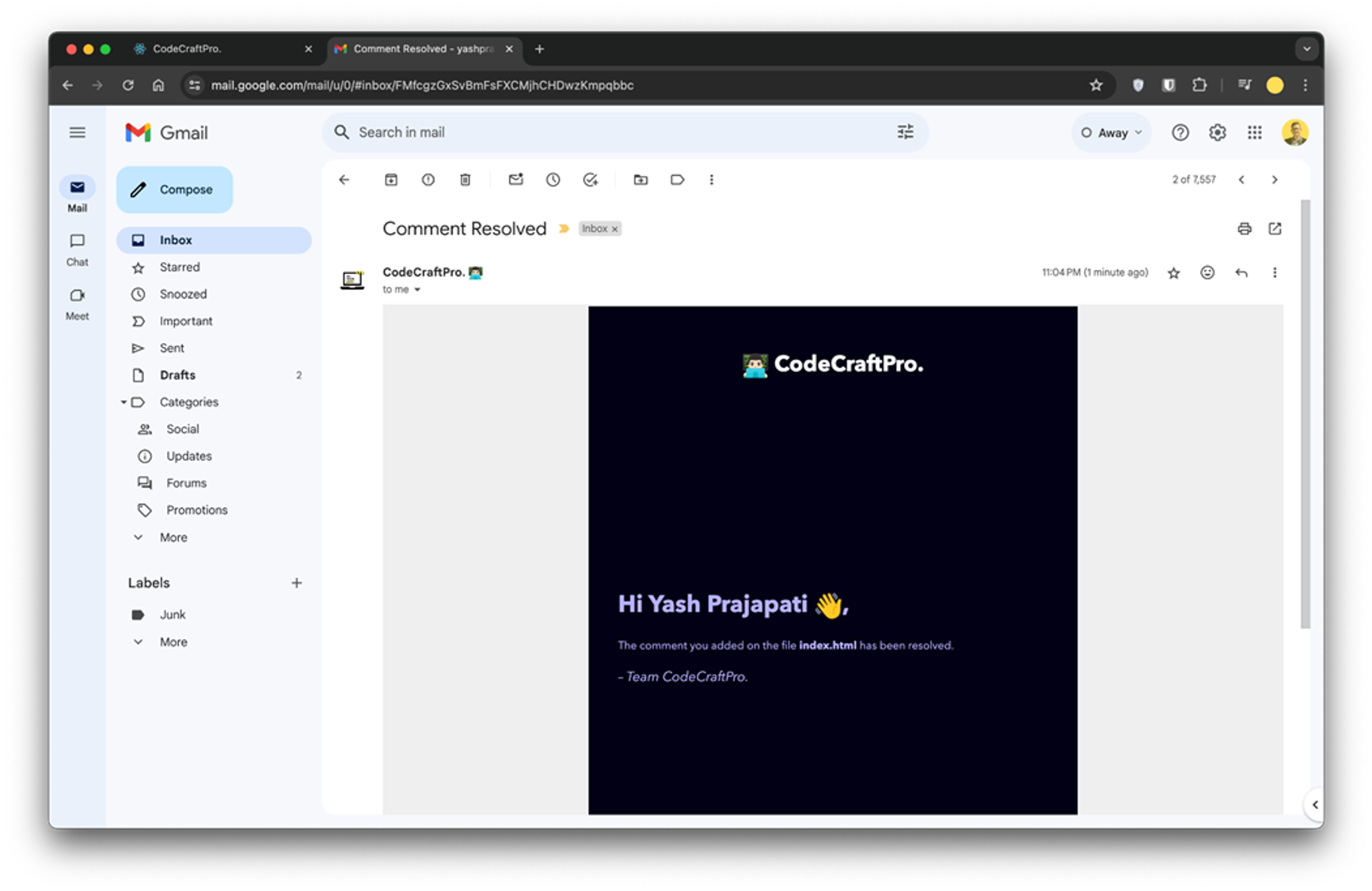Open the Chrome three-dot menu
The width and height of the screenshot is (1372, 891).
[x=1305, y=86]
